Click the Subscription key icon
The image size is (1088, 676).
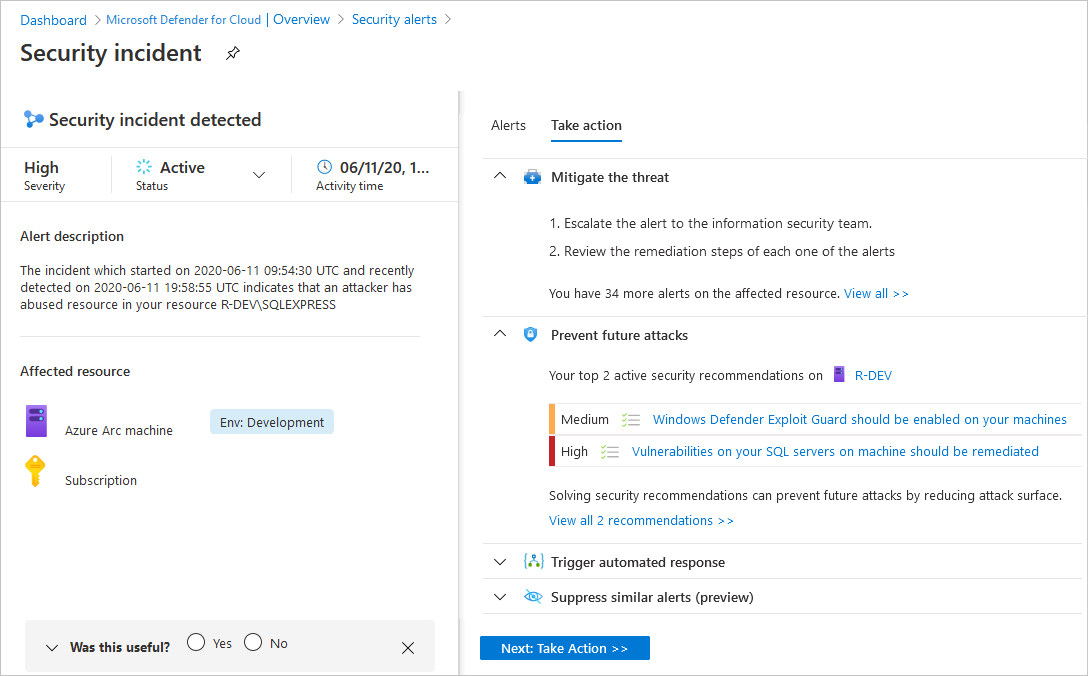click(36, 470)
